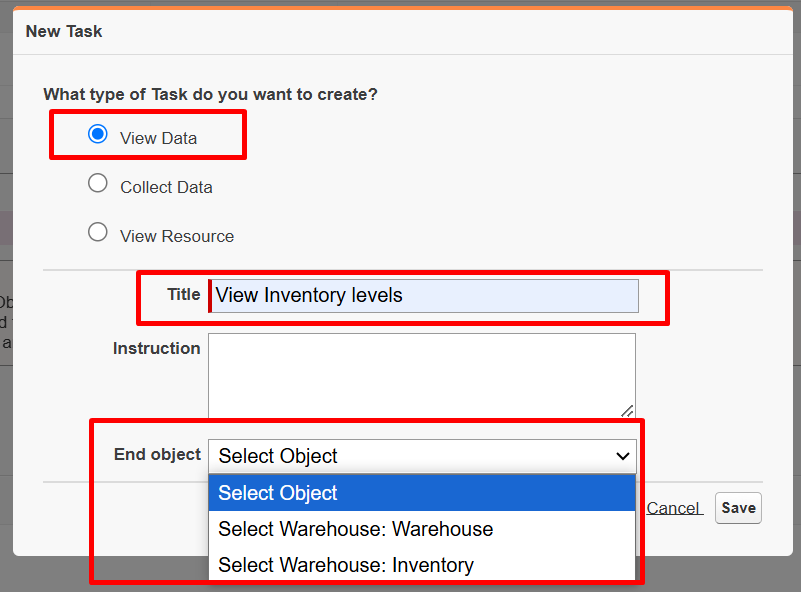Choose the highlighted "Select Object" option
This screenshot has height=592, width=801.
pyautogui.click(x=421, y=493)
